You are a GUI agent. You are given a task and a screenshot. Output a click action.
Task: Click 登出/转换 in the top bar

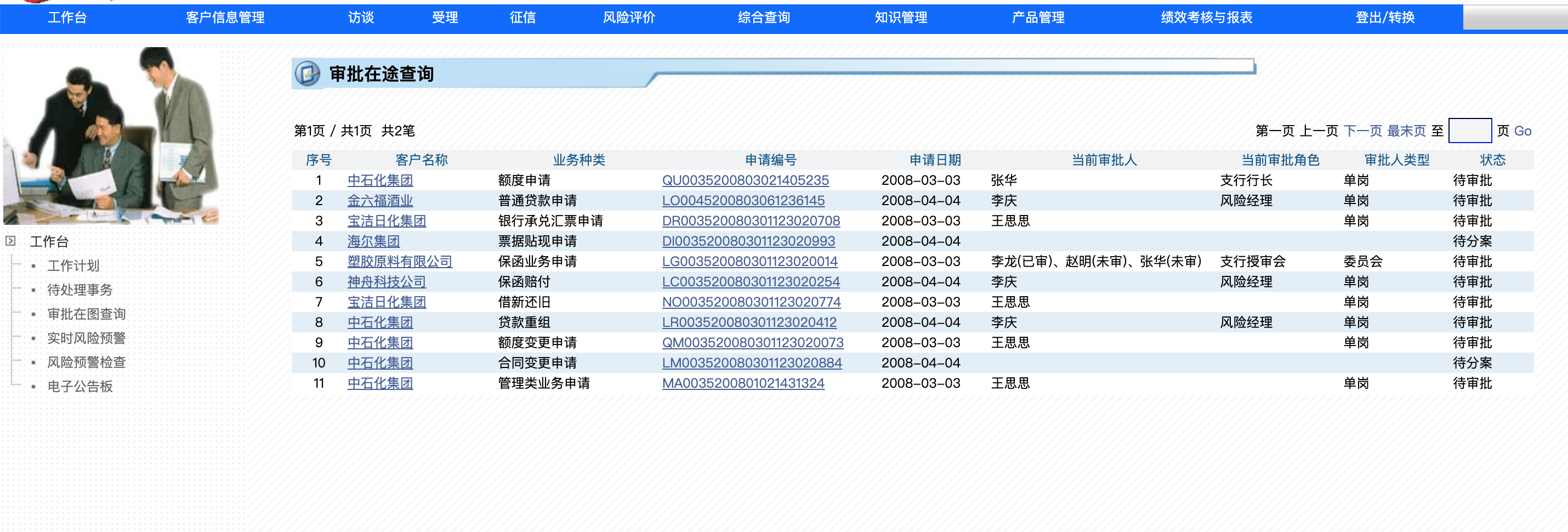point(1385,18)
